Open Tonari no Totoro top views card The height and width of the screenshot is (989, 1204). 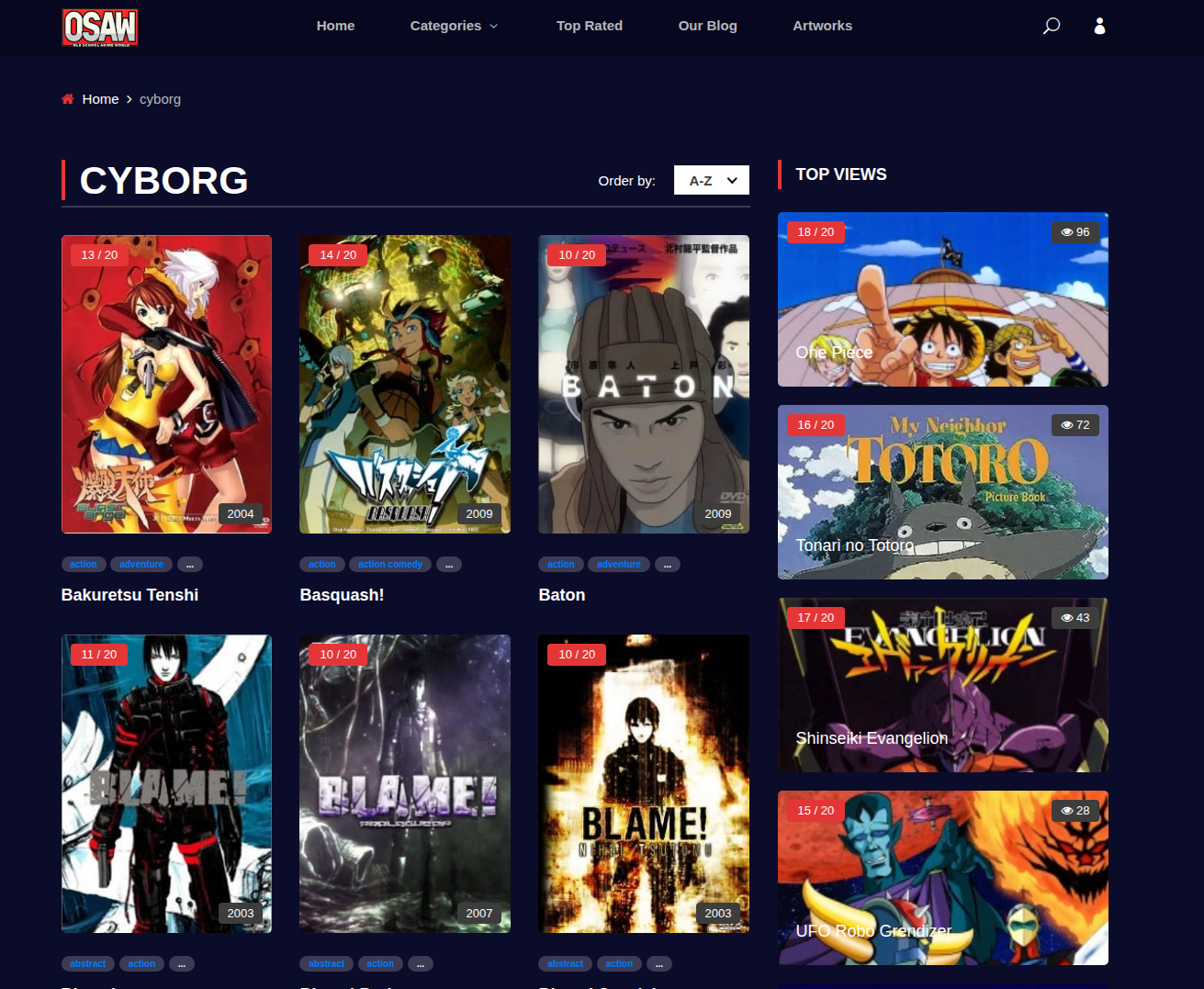pos(943,492)
